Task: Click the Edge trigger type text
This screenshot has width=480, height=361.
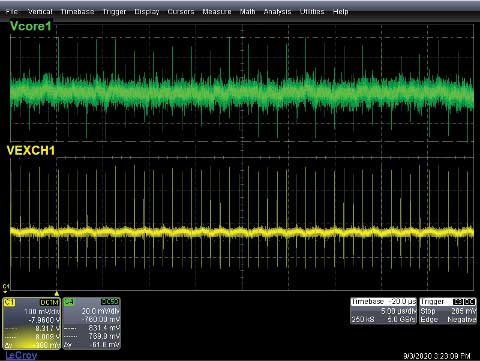Action: click(429, 320)
